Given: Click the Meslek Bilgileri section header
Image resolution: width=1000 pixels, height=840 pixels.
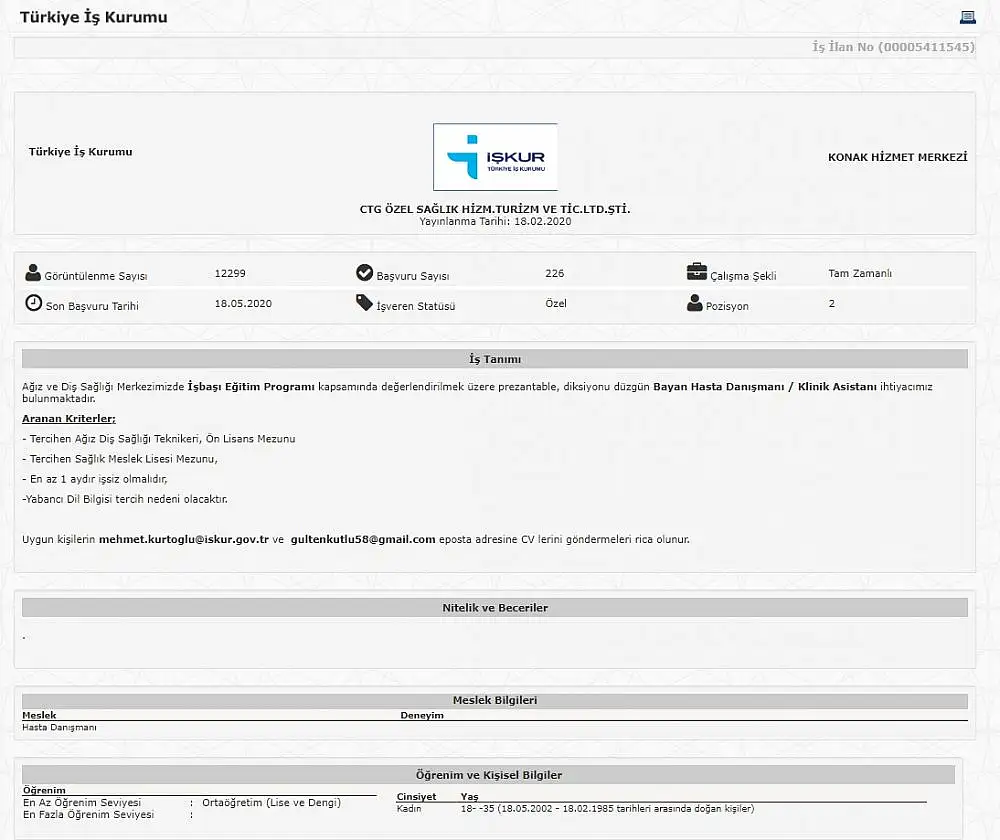Looking at the screenshot, I should (495, 700).
